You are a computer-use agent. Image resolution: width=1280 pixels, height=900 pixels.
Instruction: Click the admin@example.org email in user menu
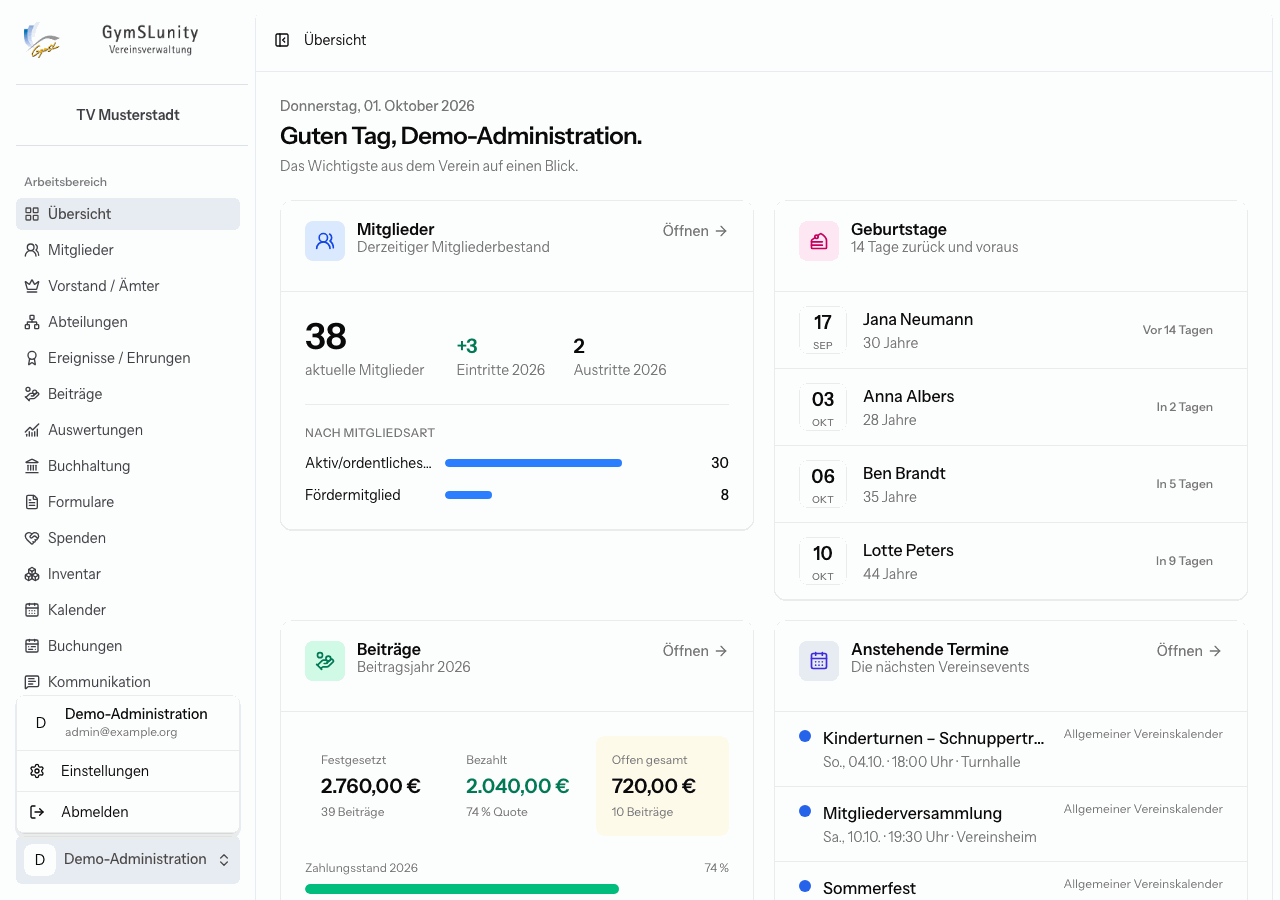pyautogui.click(x=121, y=732)
